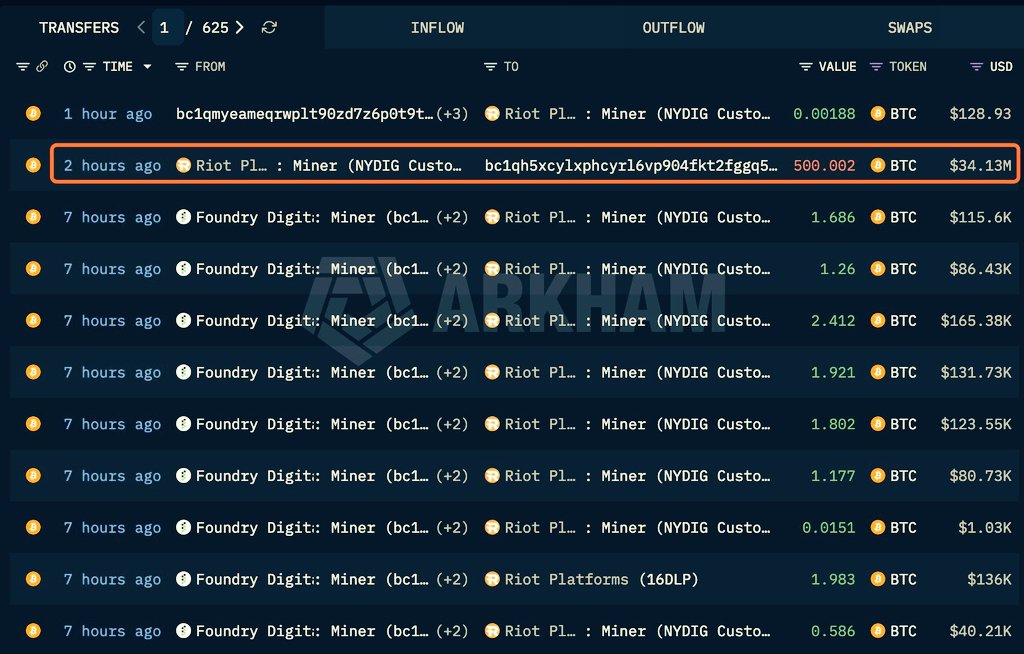Click Riot Platforms logo in $128.93 row

492,114
